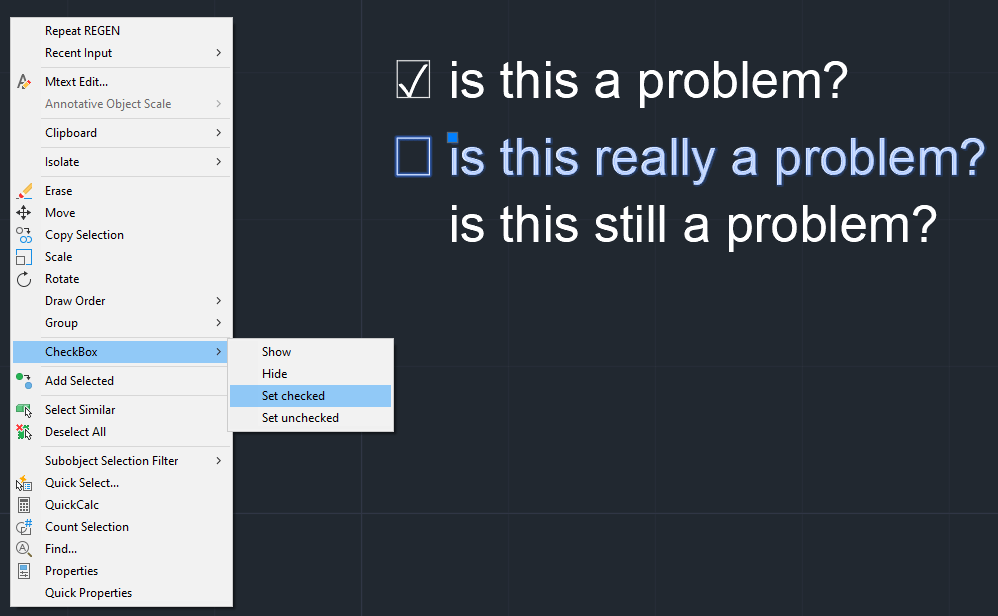Click the Find magnifier icon

(x=24, y=548)
